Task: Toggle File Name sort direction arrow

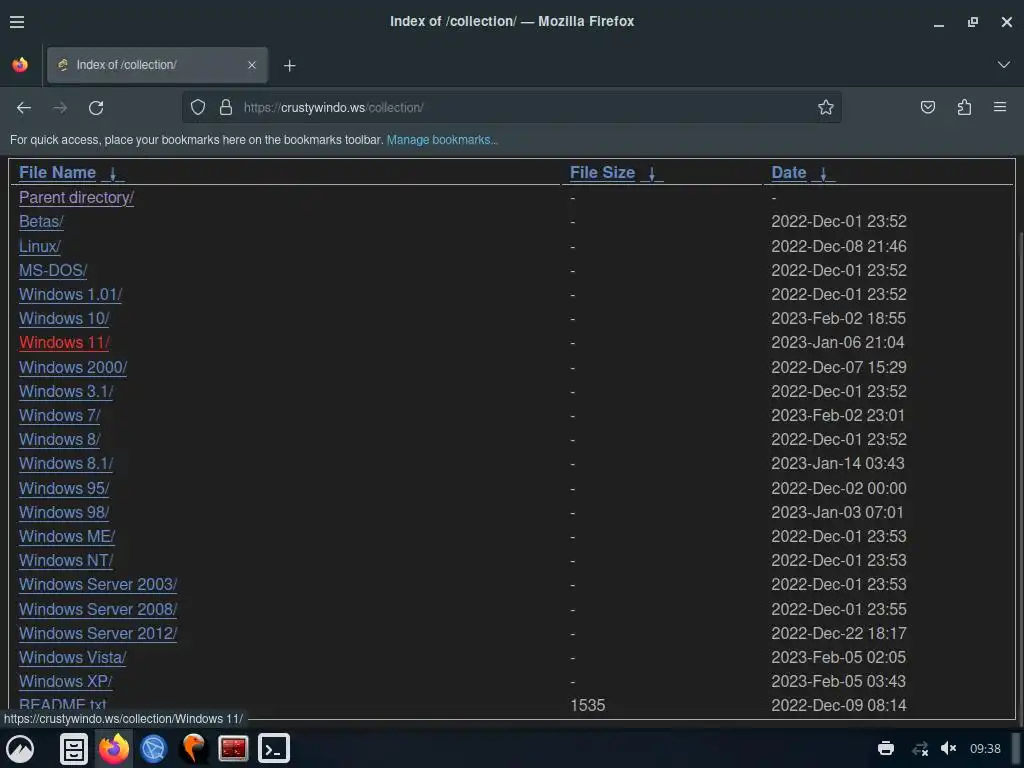Action: [x=113, y=174]
